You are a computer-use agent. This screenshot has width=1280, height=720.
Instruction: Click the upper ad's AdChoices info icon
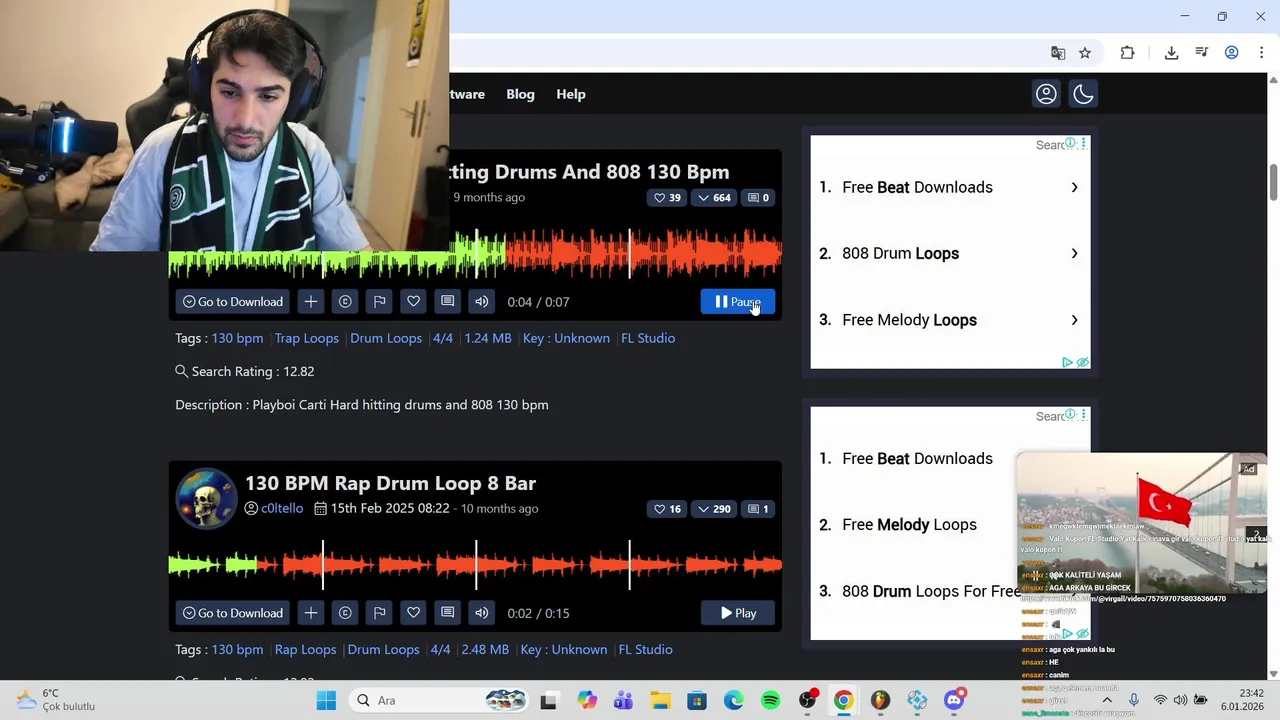(x=1070, y=144)
